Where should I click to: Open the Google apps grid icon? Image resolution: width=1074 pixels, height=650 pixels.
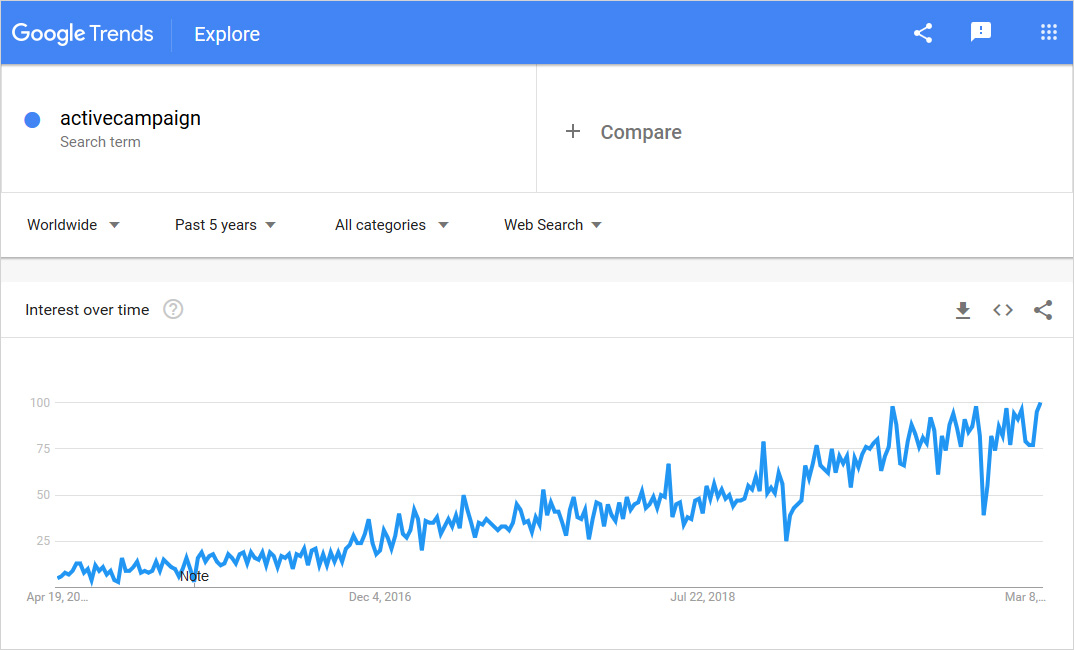click(1048, 32)
